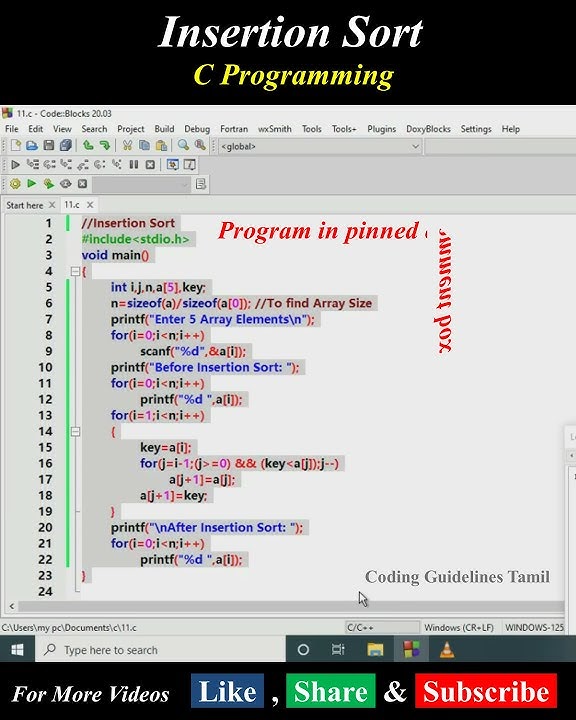Open the Settings menu
This screenshot has height=720, width=576.
coord(476,129)
